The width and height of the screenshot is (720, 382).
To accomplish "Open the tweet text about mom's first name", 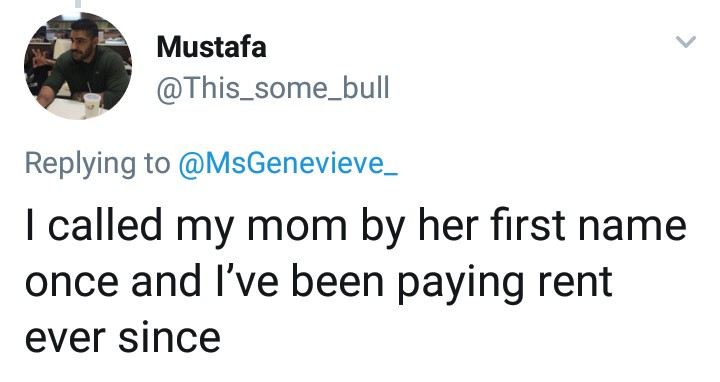I will 355,281.
